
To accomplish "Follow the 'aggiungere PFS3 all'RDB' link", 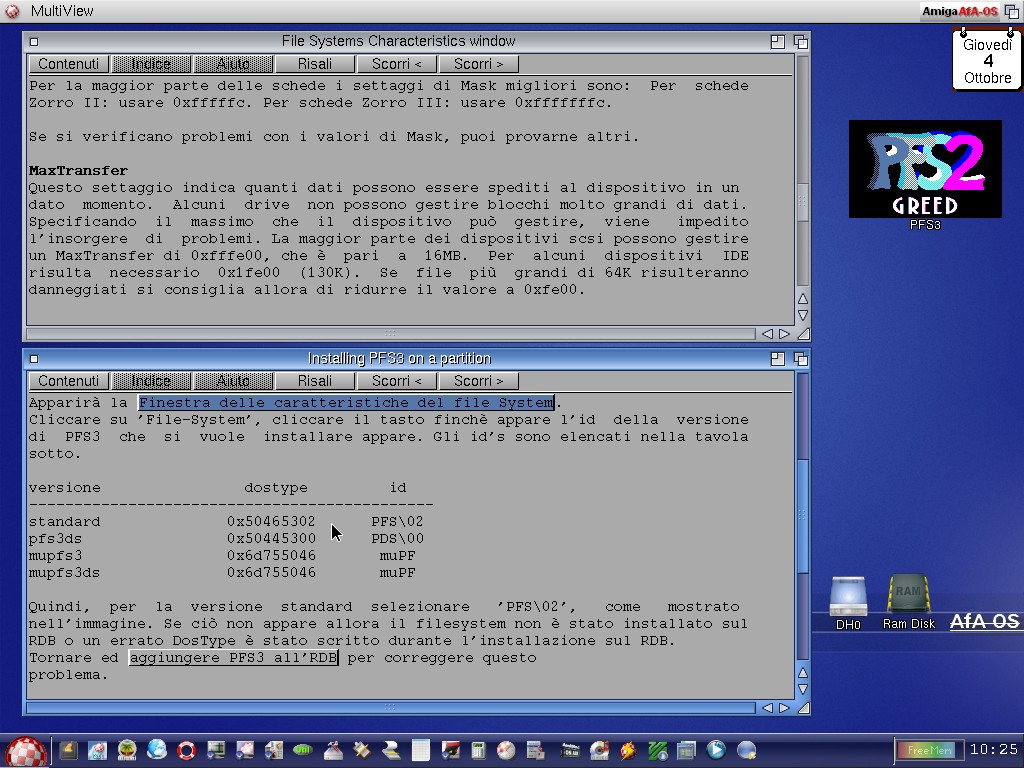I will [x=233, y=658].
